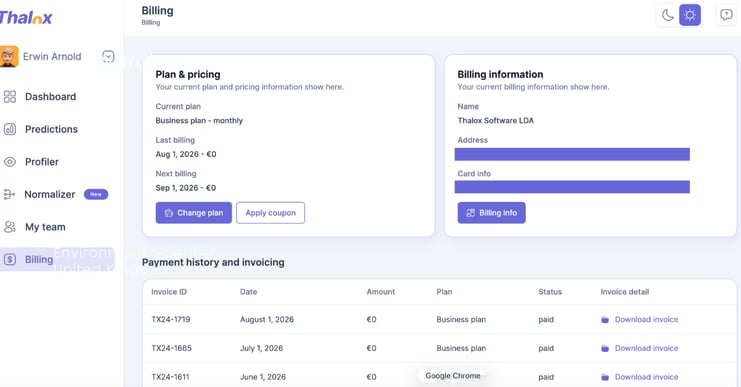
Task: Click the date June 1, 2026
Action: [x=263, y=377]
